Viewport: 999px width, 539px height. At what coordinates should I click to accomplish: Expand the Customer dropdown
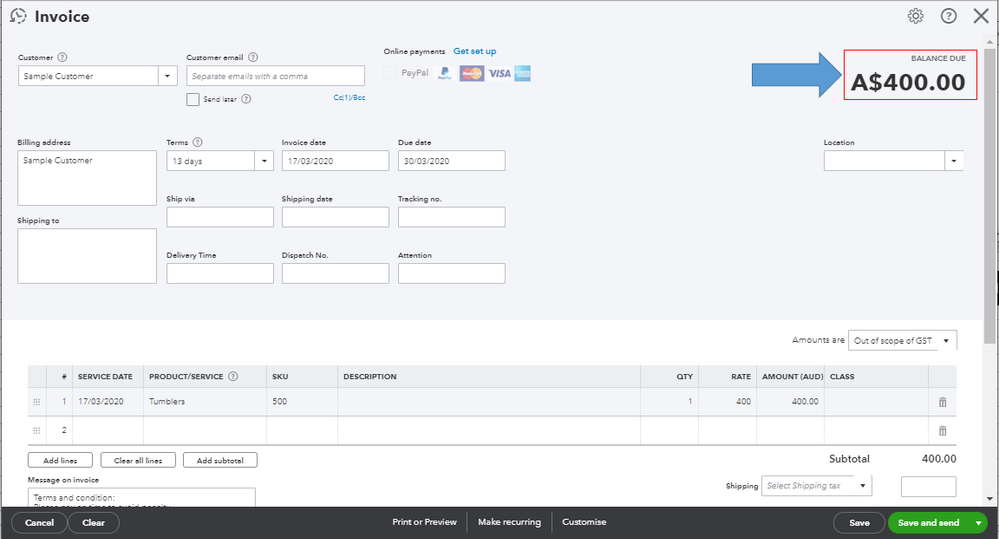click(167, 76)
